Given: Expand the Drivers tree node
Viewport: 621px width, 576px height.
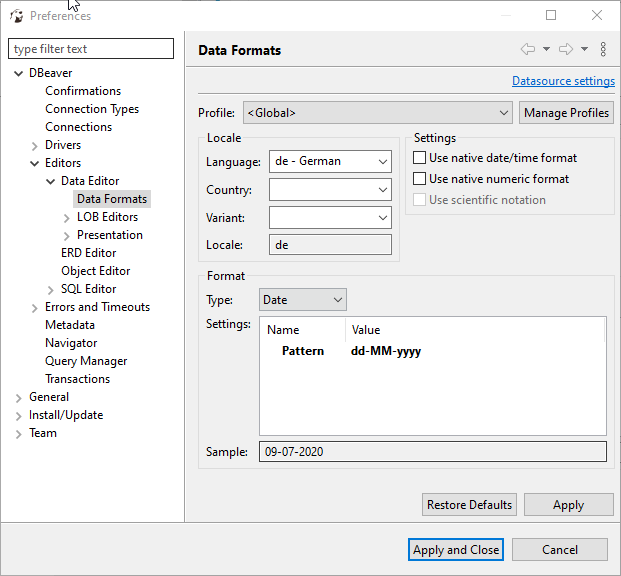Looking at the screenshot, I should point(34,146).
